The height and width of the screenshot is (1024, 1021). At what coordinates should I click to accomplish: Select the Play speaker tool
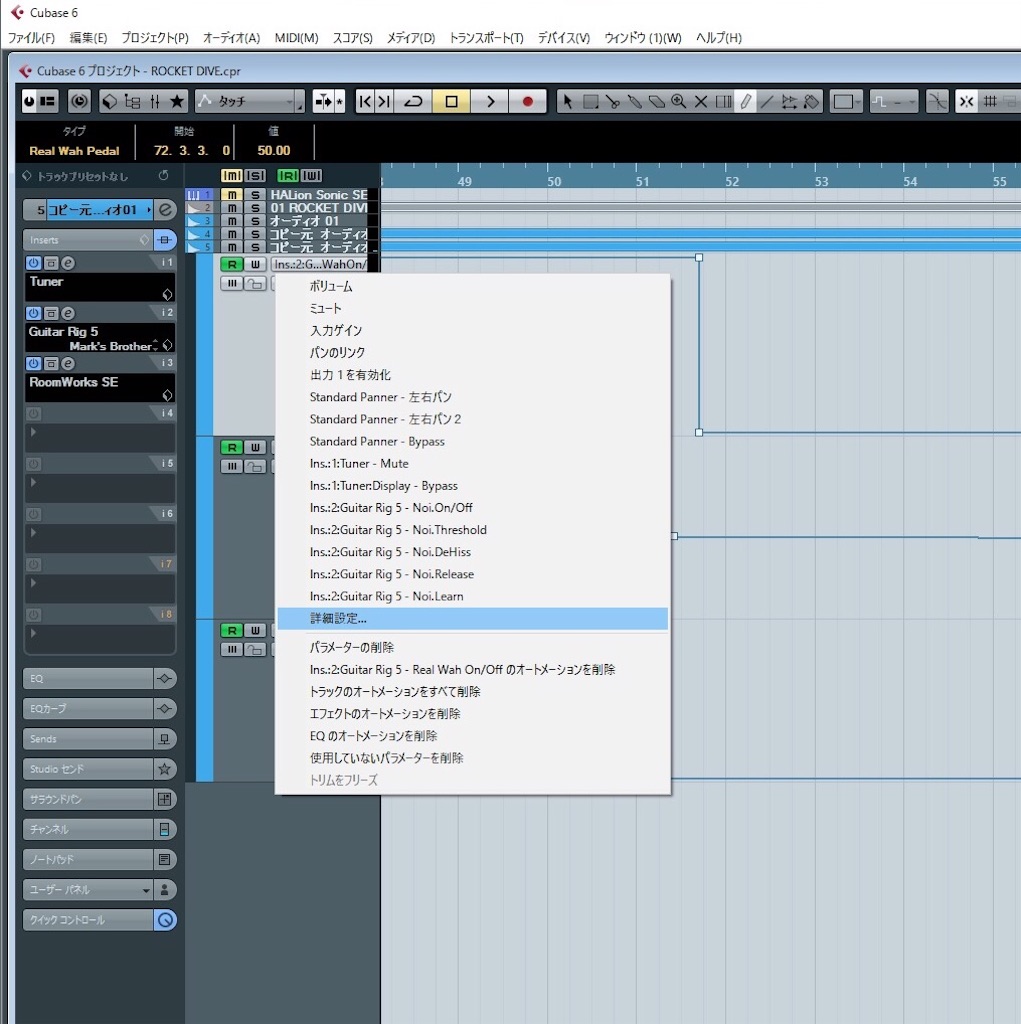click(789, 101)
